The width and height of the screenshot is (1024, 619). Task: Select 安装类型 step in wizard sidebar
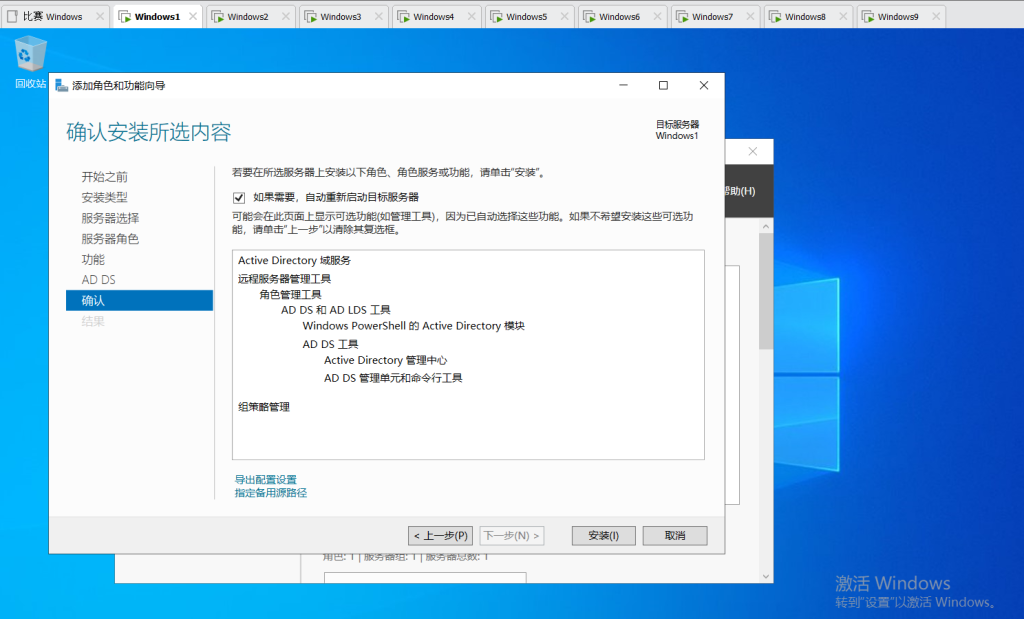coord(105,198)
